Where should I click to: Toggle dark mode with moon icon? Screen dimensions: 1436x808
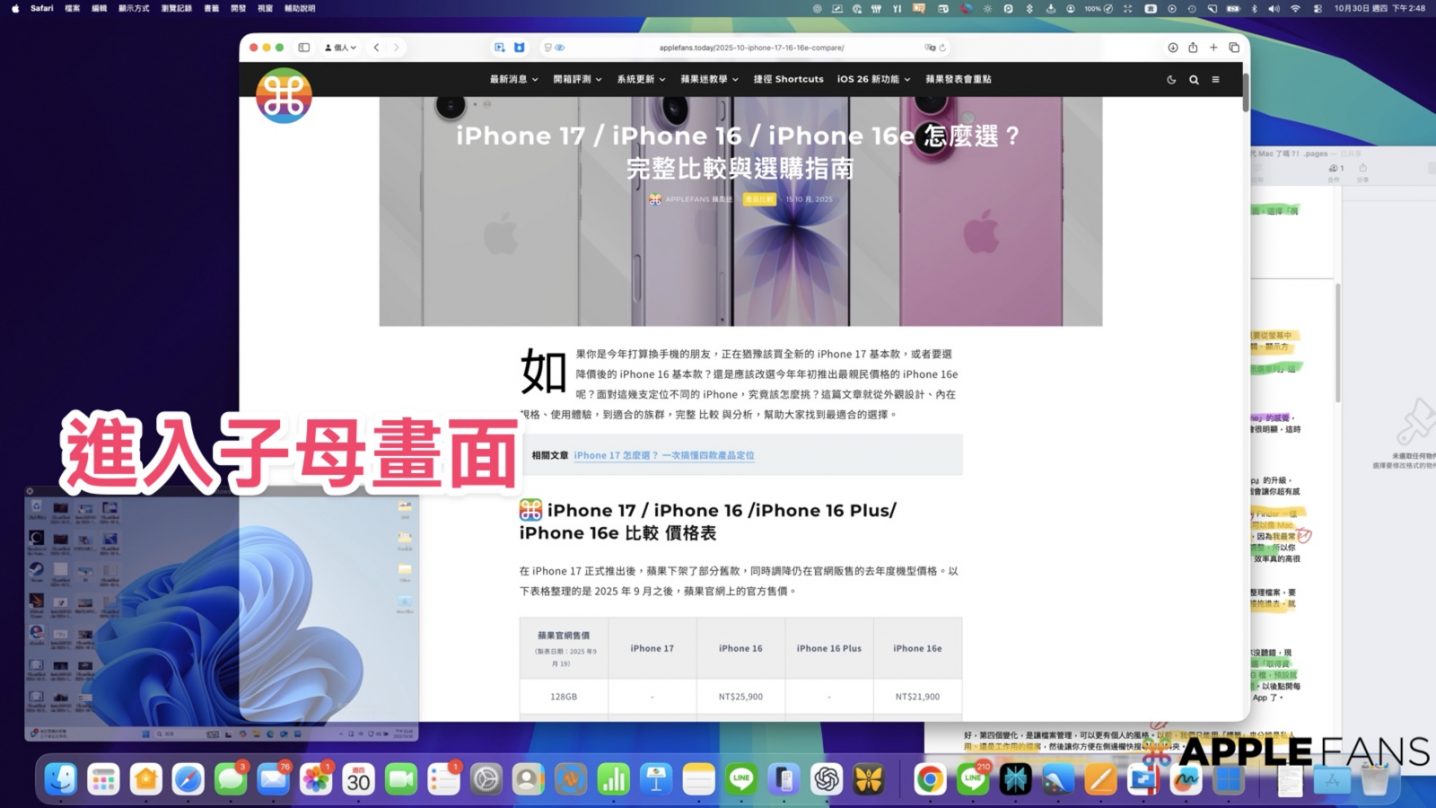point(1172,80)
